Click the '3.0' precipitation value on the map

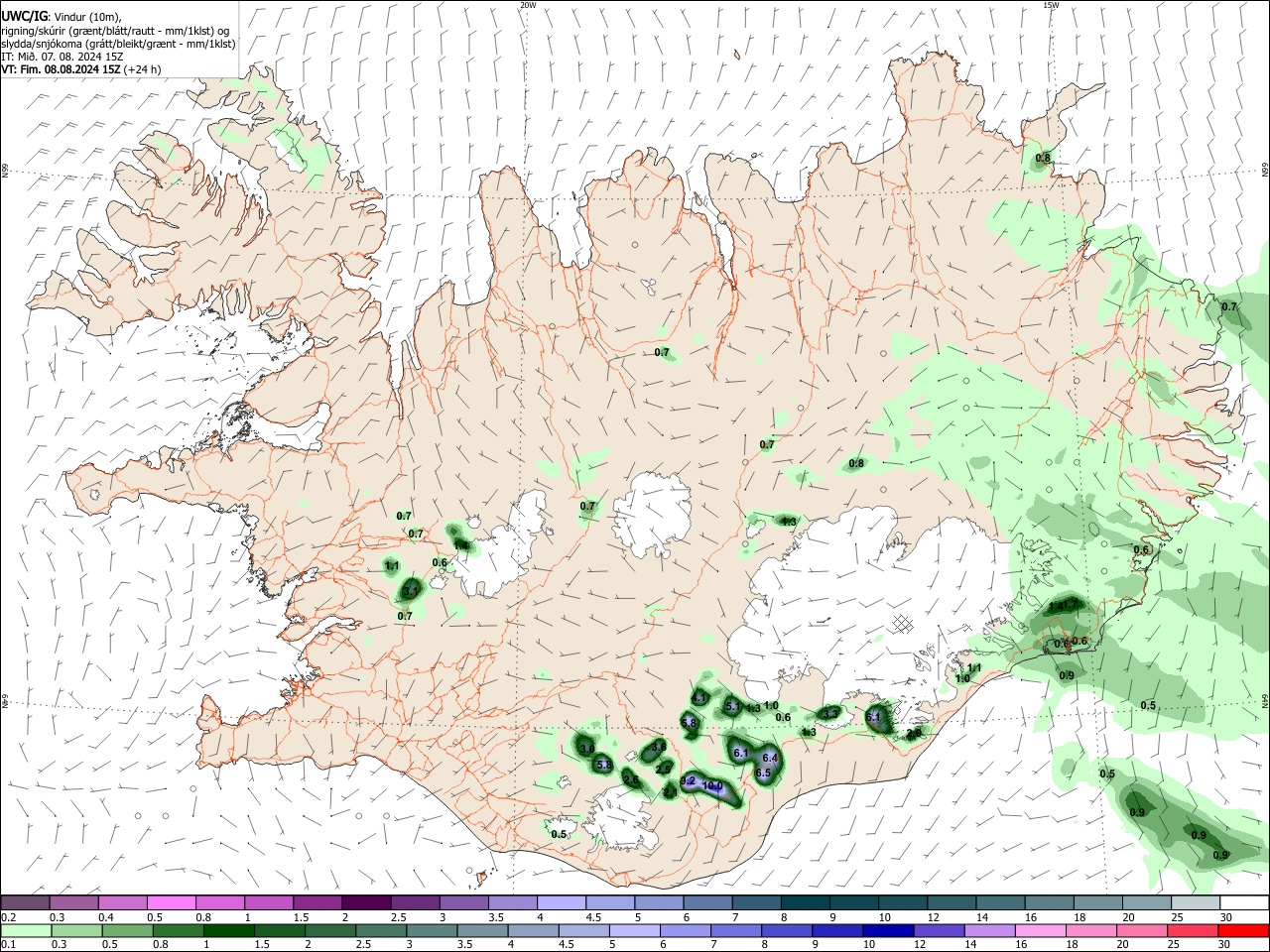tap(587, 749)
